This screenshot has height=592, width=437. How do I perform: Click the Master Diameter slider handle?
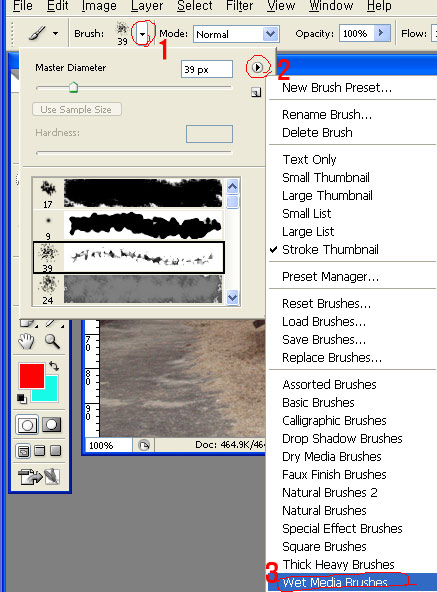click(x=74, y=87)
